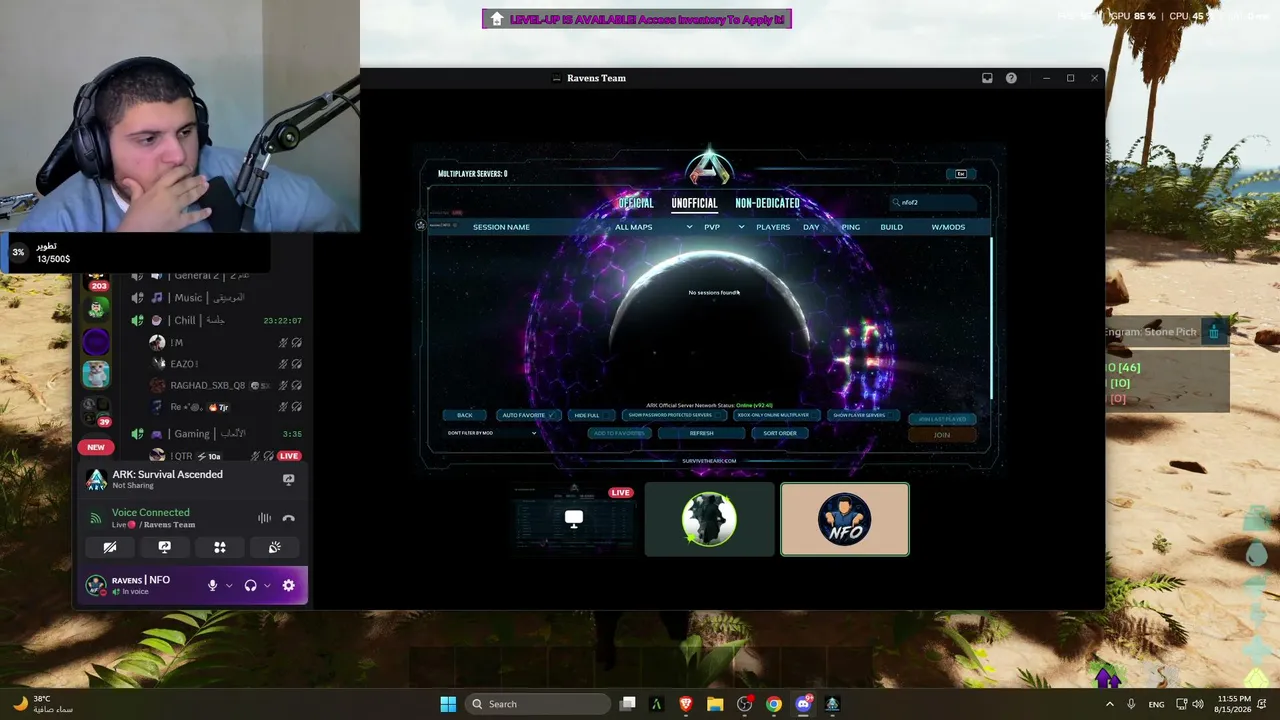1280x720 pixels.
Task: Open the cat avatar server icon
Action: point(96,374)
